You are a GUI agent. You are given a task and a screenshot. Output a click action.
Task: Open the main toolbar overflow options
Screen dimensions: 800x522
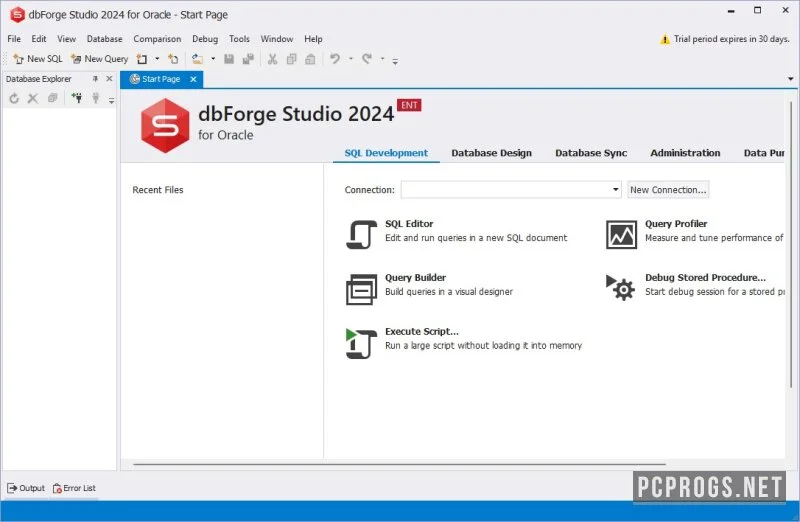click(x=395, y=61)
